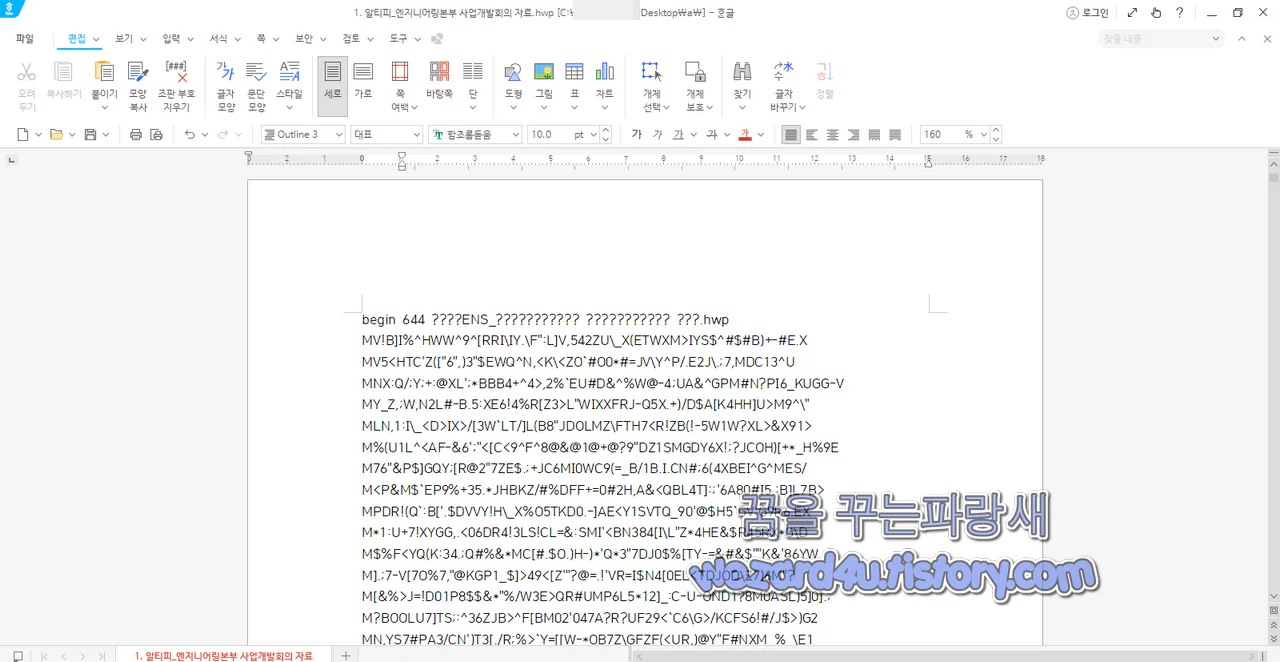The height and width of the screenshot is (662, 1280).
Task: Expand the 찾기 dropdown arrow
Action: pos(742,107)
